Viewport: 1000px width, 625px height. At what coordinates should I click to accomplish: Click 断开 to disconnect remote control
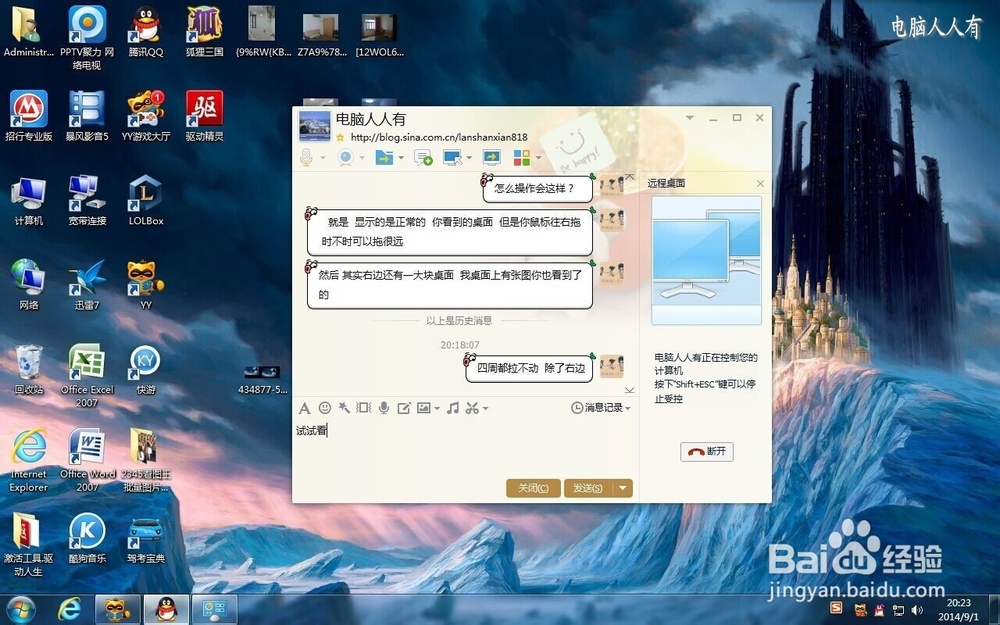point(709,451)
